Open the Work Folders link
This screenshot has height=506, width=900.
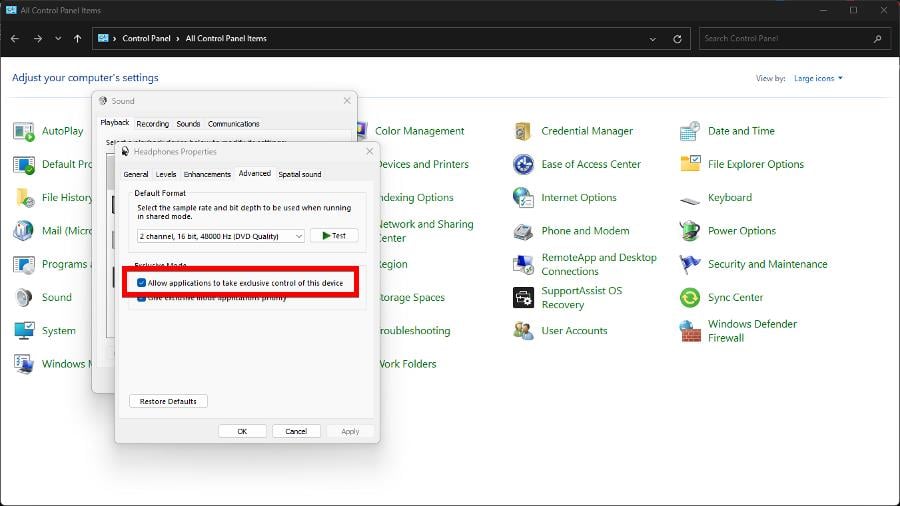click(x=408, y=364)
